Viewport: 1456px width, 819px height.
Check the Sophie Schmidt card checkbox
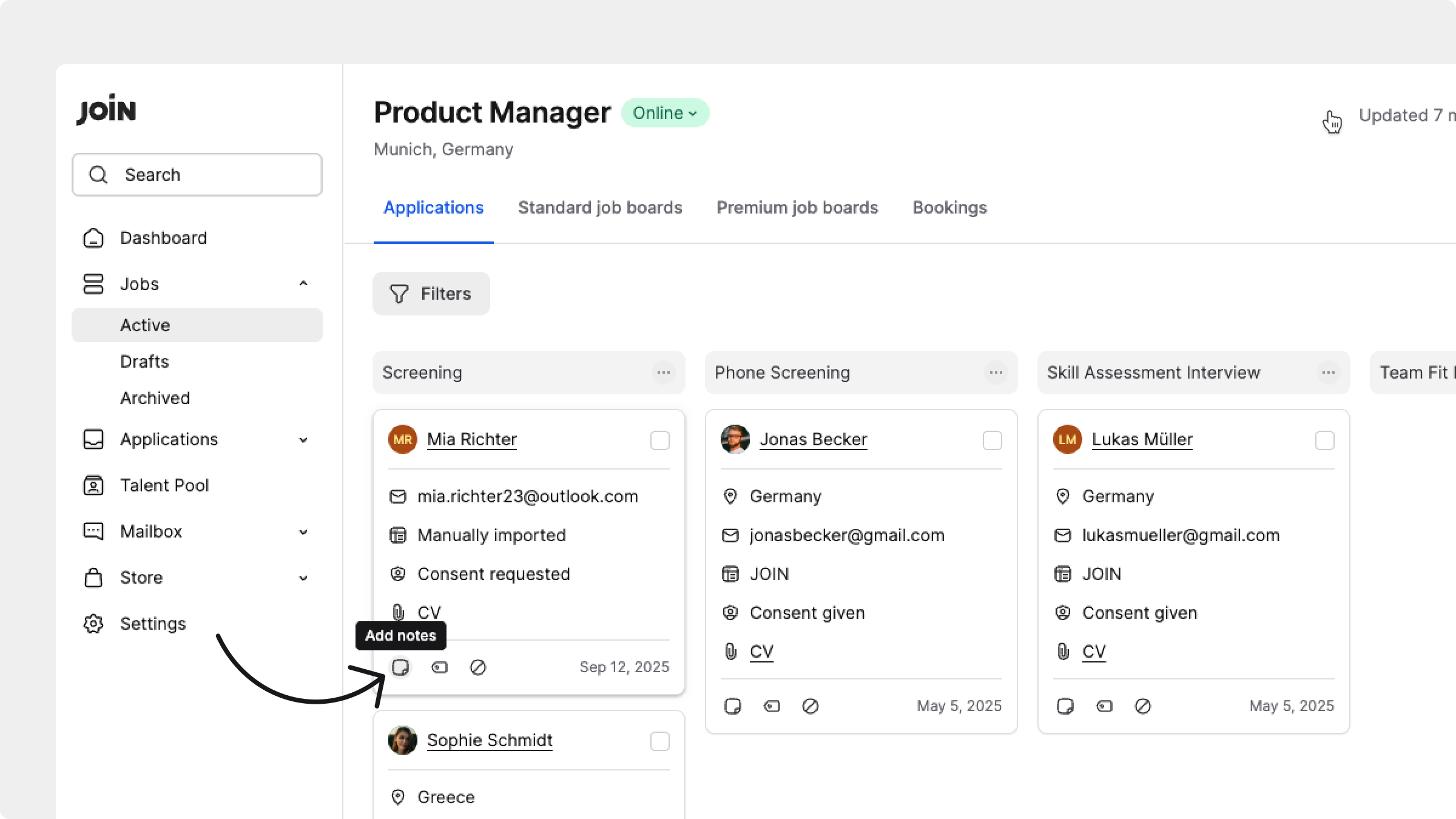(659, 741)
